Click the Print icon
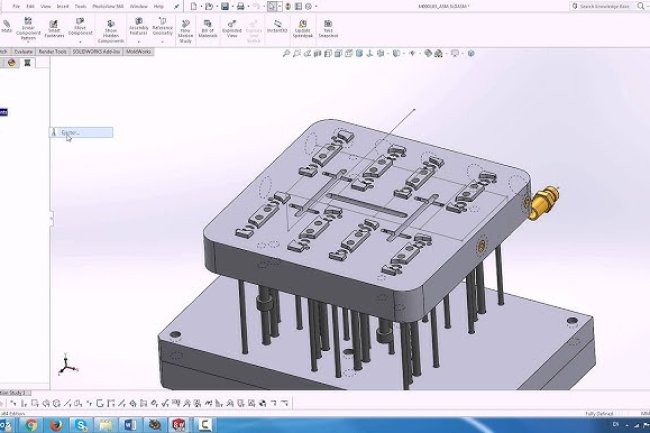This screenshot has width=650, height=433. [240, 6]
